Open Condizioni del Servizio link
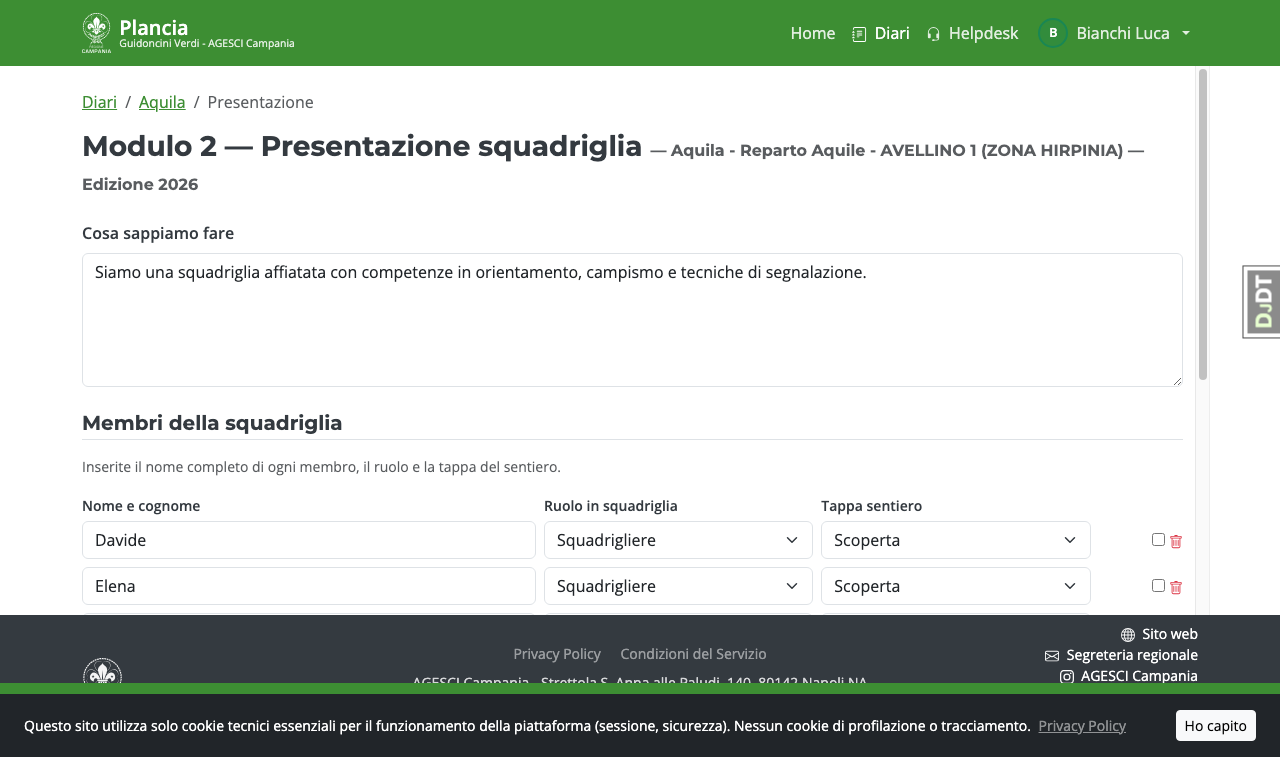1280x757 pixels. 693,654
